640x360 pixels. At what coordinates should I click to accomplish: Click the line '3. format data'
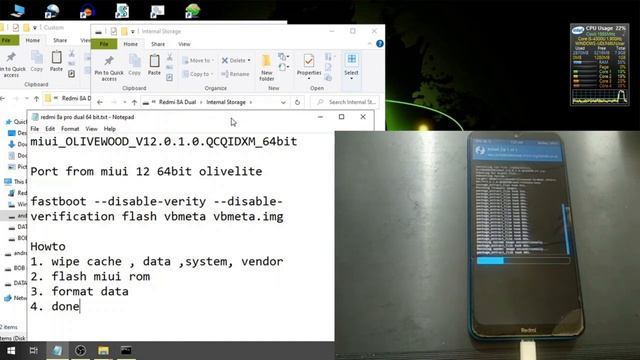(x=80, y=291)
